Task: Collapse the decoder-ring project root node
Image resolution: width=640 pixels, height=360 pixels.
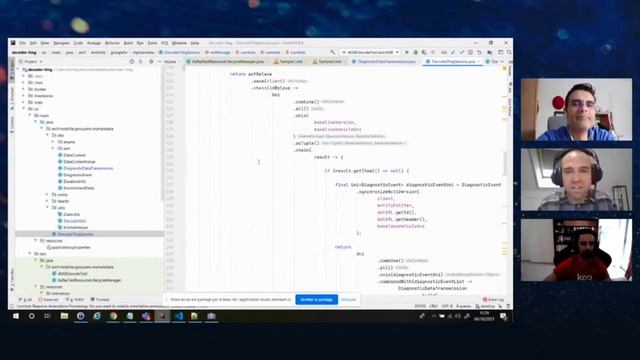Action: pyautogui.click(x=19, y=69)
